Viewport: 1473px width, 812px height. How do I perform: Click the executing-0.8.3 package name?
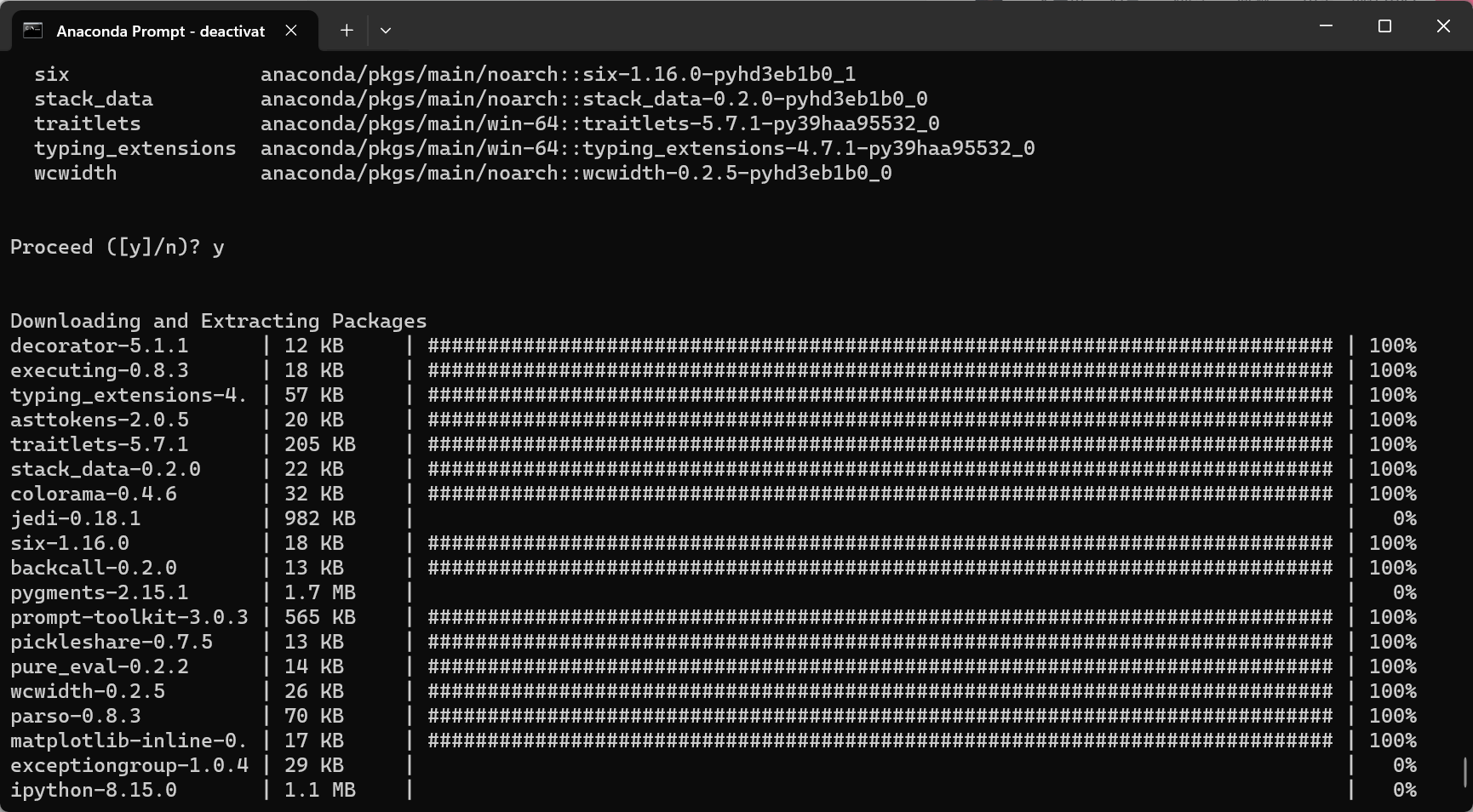100,371
